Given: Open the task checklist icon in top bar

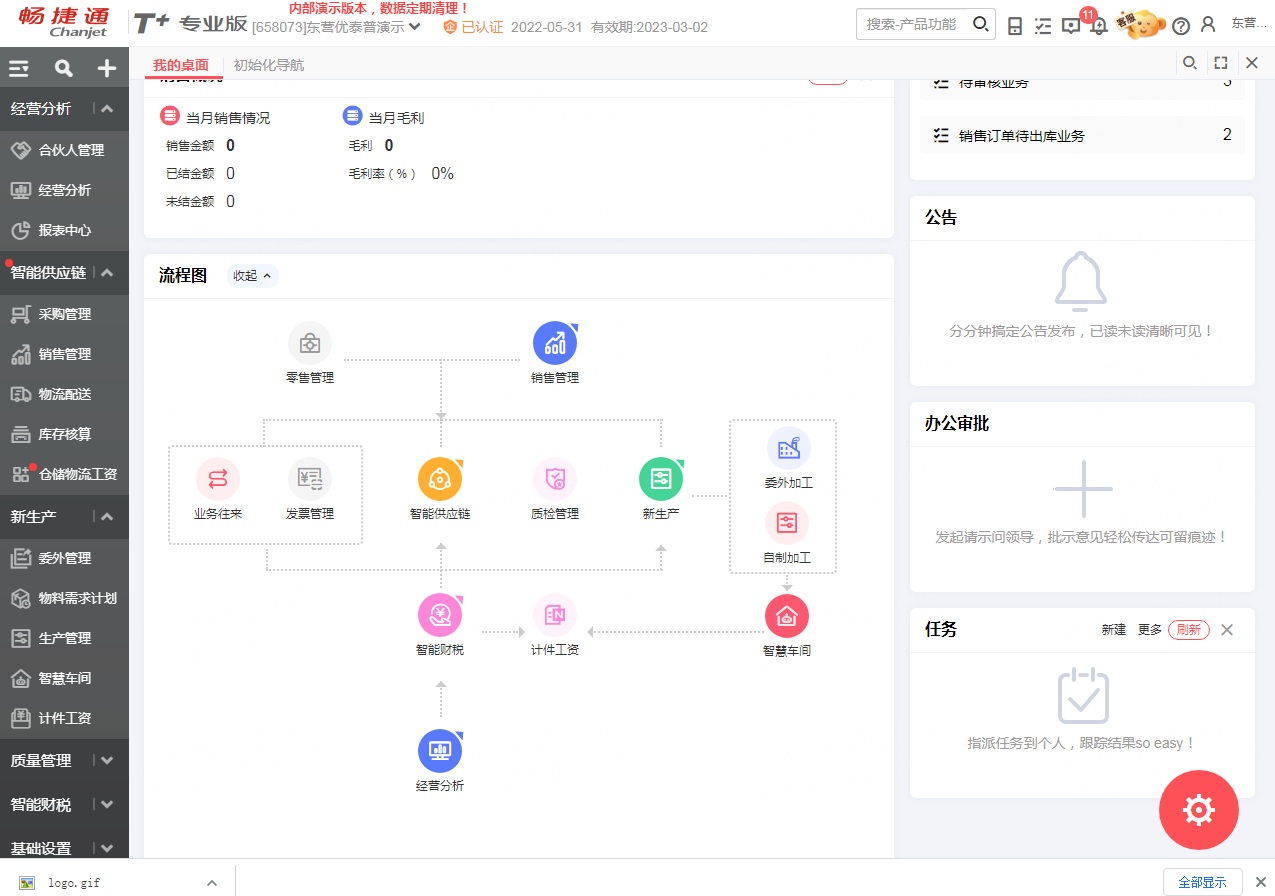Looking at the screenshot, I should tap(1043, 26).
